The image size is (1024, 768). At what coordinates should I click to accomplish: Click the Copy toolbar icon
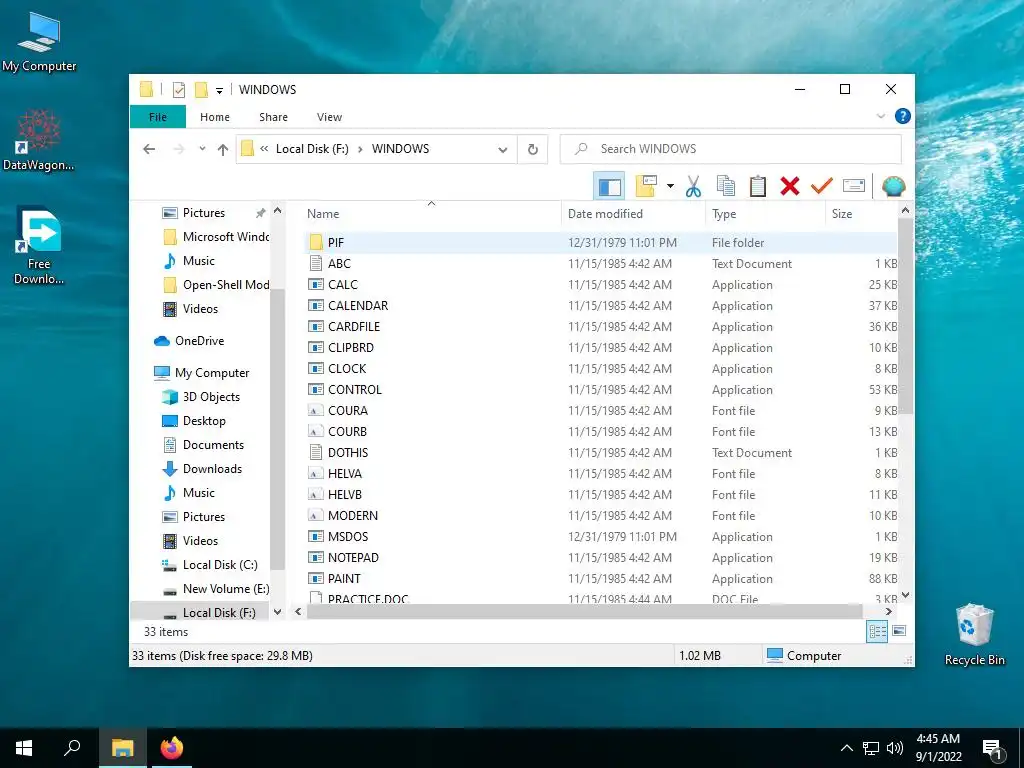[x=726, y=187]
